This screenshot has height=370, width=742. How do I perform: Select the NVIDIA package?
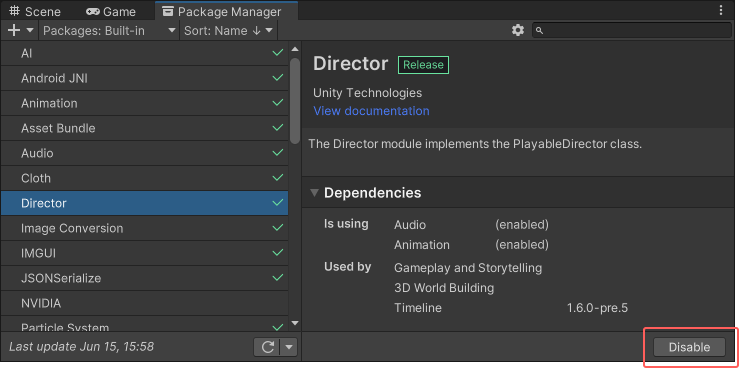[144, 303]
